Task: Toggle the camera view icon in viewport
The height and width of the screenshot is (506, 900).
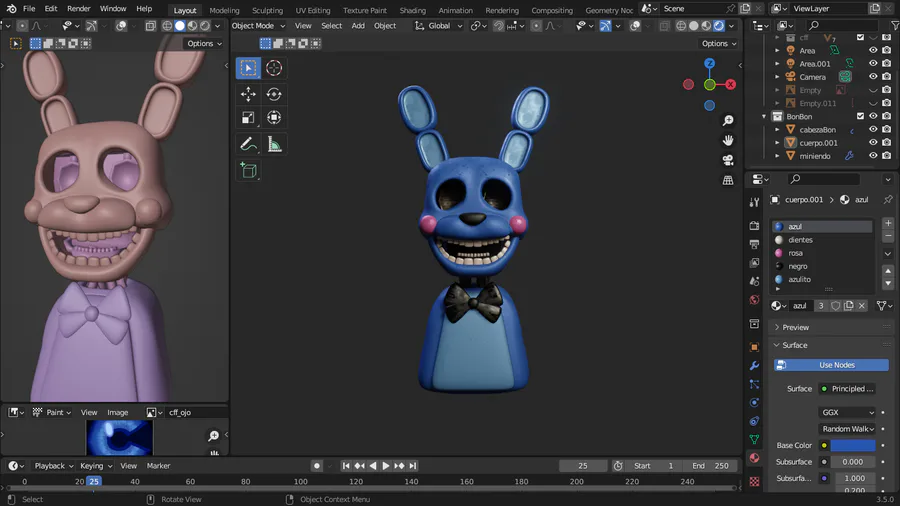Action: pos(728,160)
